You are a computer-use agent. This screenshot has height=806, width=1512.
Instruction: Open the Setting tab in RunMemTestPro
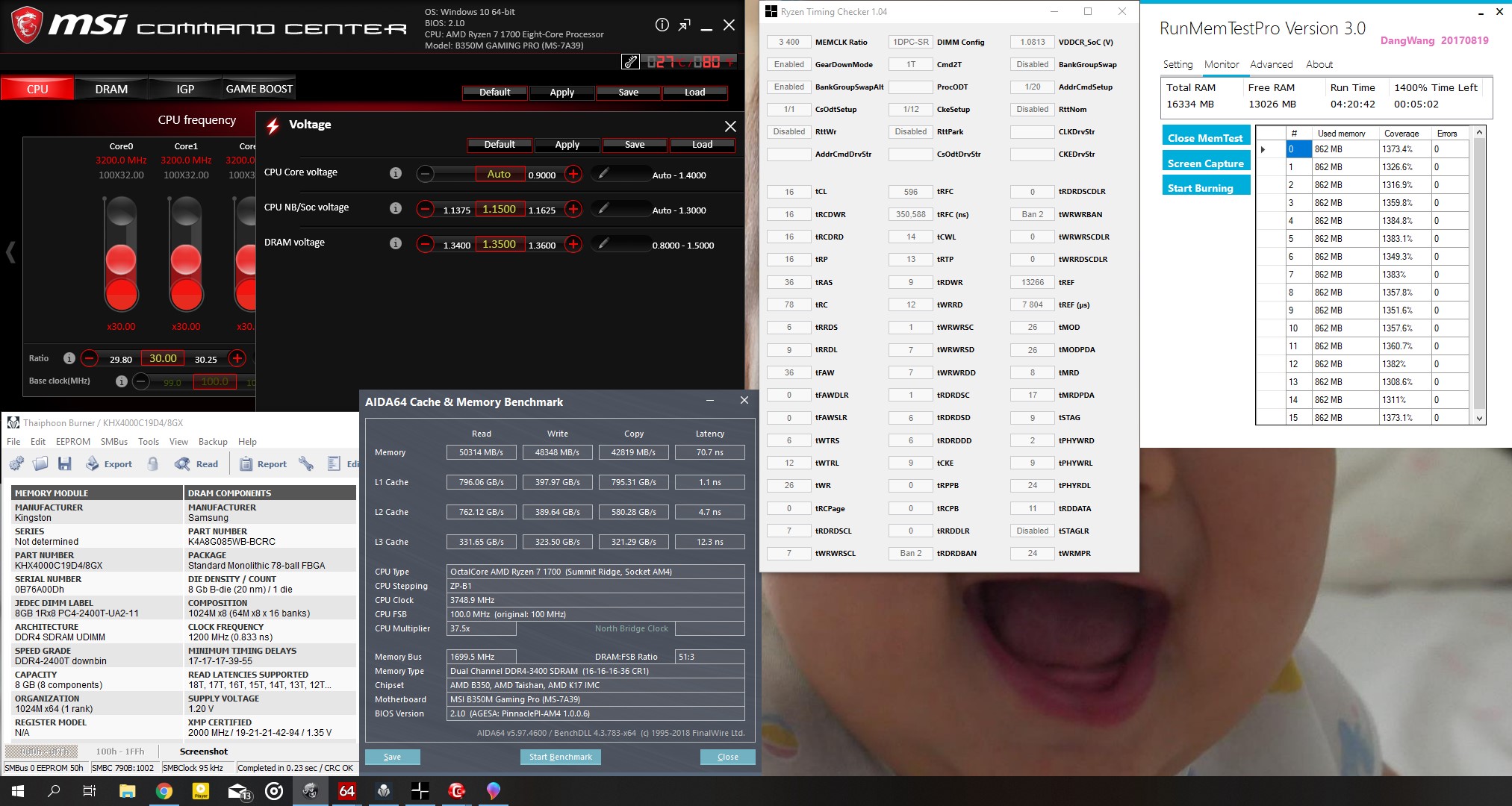coord(1177,65)
